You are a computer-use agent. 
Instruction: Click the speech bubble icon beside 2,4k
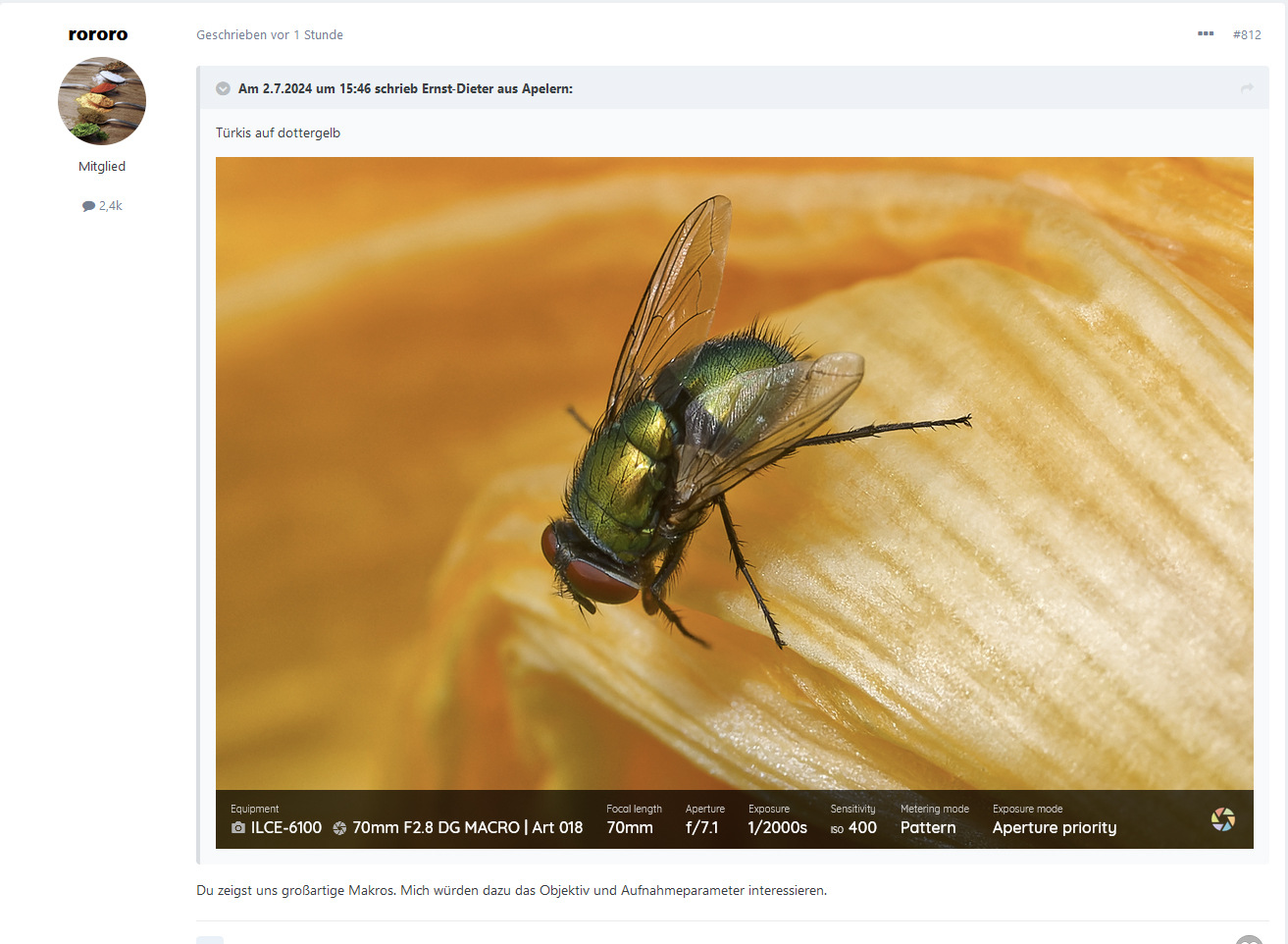(x=88, y=206)
